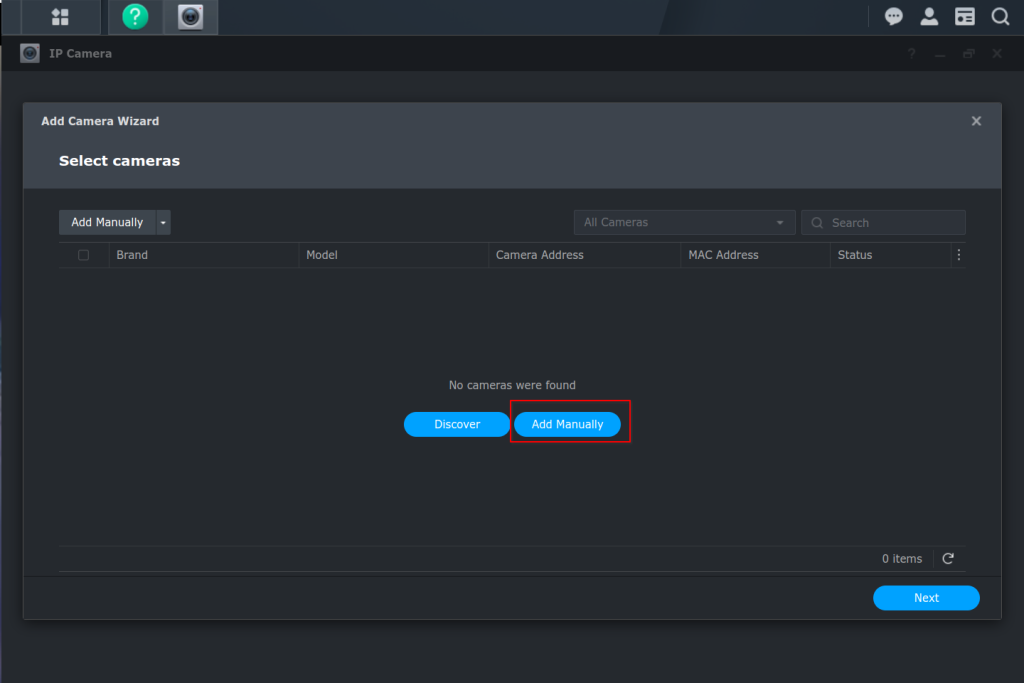Click the Add Manually toolbar button
This screenshot has width=1024, height=683.
pos(107,223)
